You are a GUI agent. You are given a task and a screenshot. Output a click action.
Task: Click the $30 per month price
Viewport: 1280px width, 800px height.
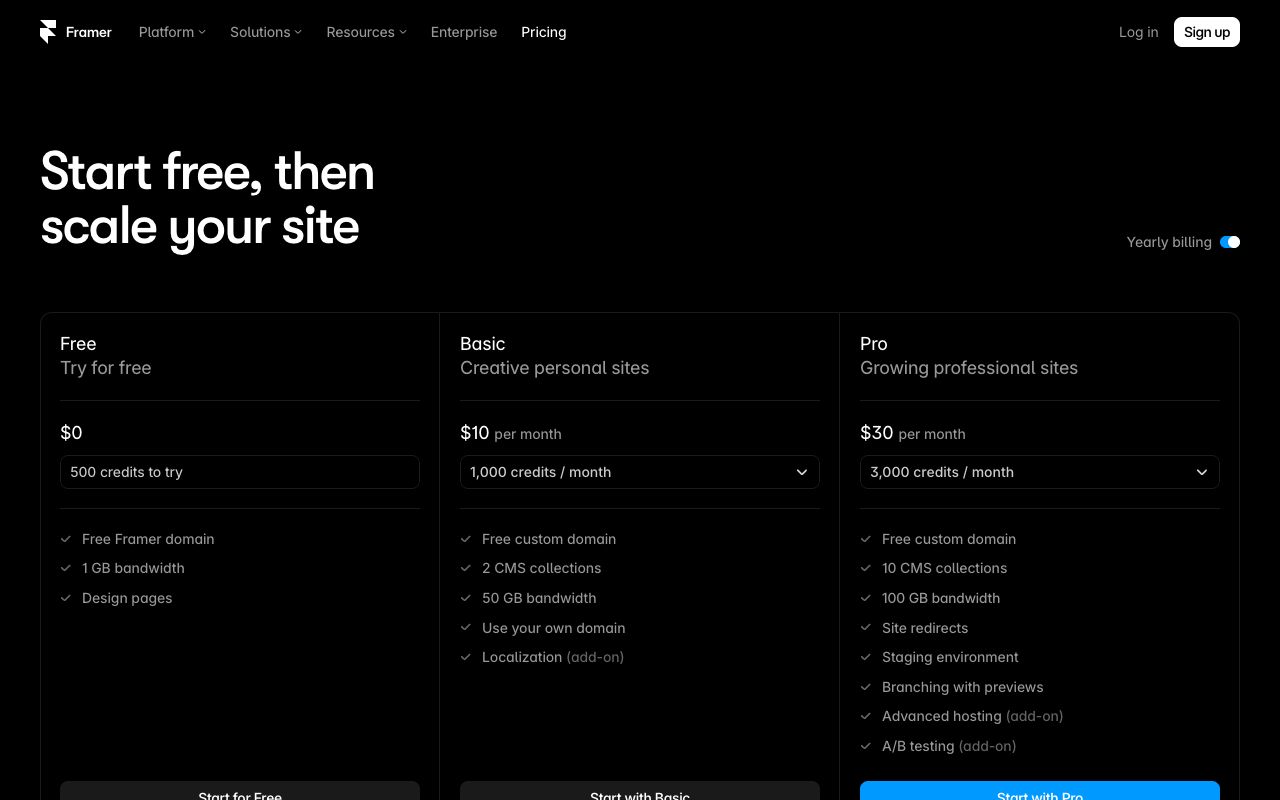[913, 433]
